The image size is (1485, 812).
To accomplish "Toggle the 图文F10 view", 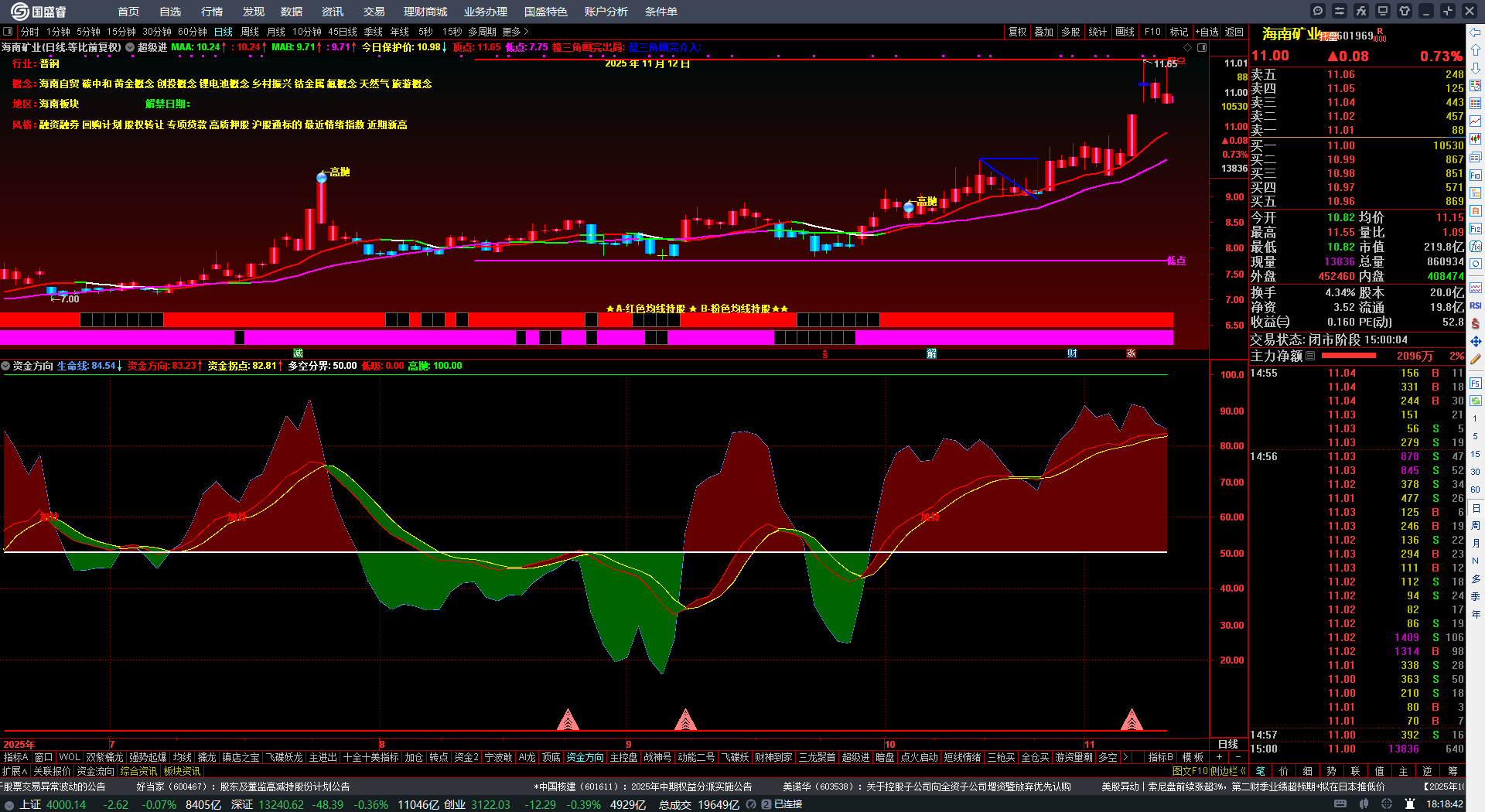I will click(1190, 771).
